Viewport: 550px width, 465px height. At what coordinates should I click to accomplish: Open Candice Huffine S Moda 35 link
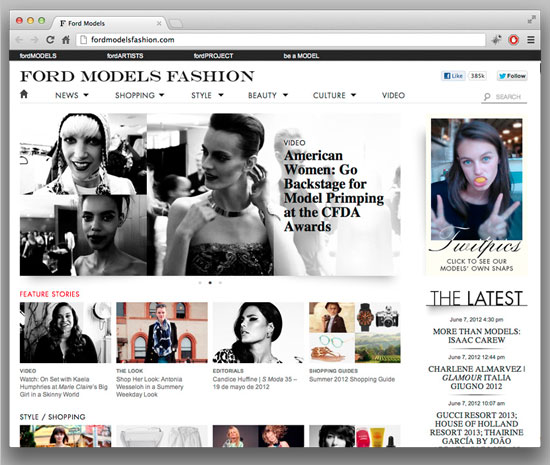pos(255,383)
